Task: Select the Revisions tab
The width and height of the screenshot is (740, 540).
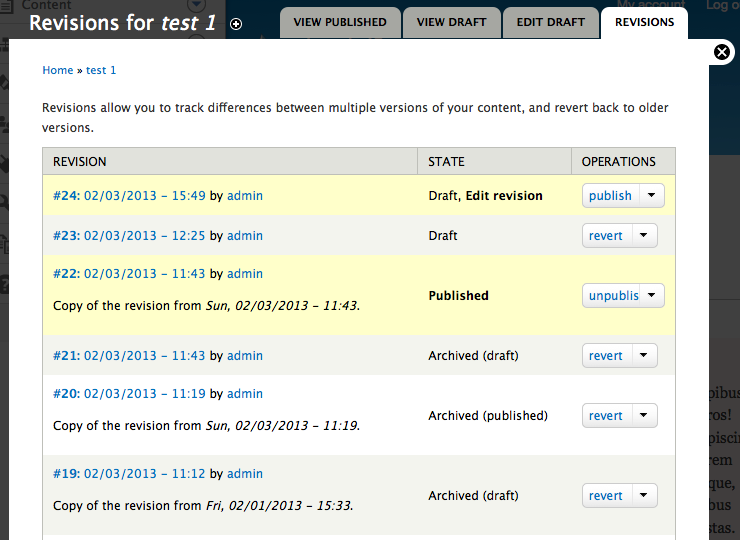Action: 644,22
